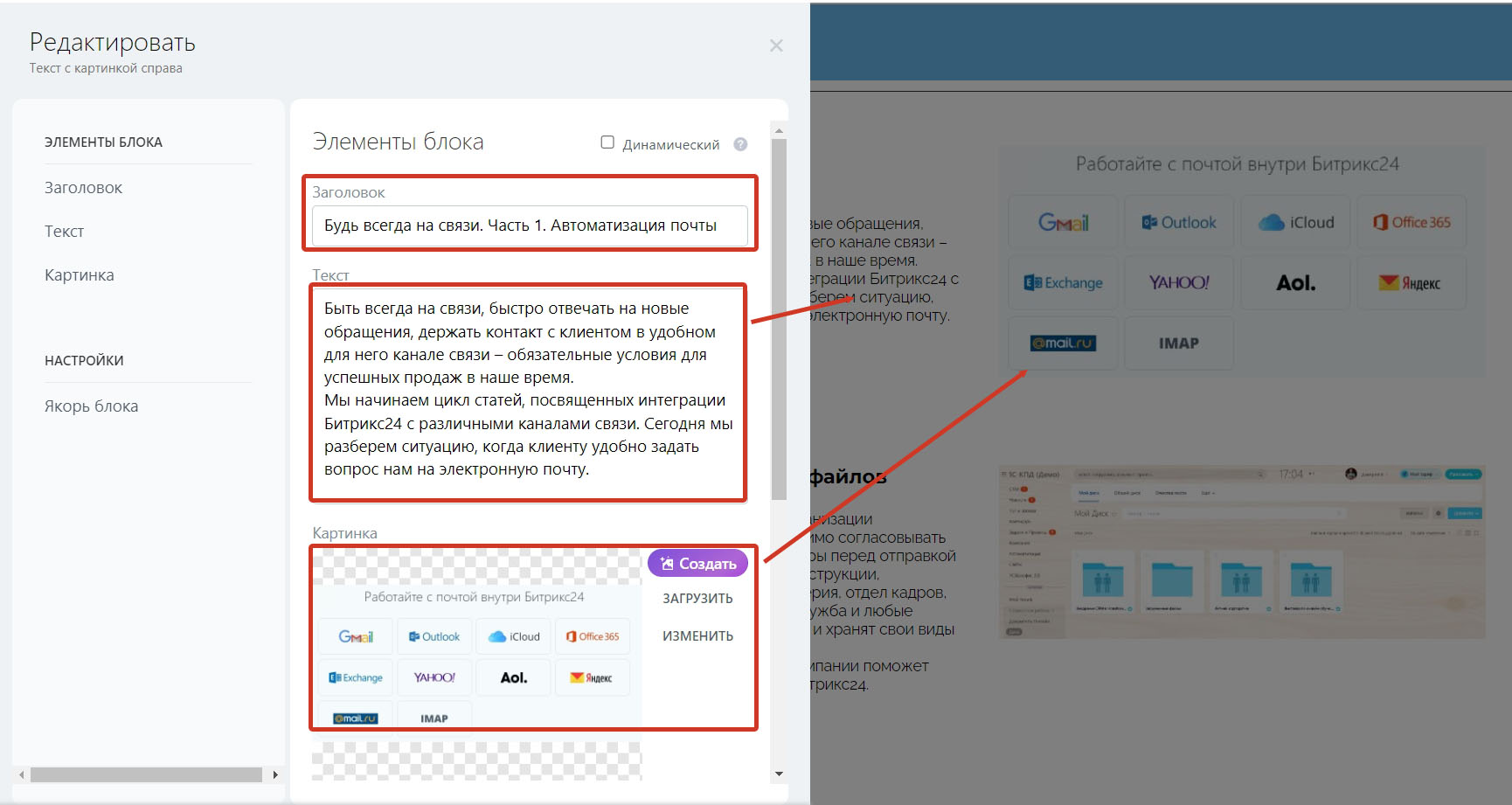The image size is (1512, 805).
Task: Click the right arrow of sidebar horizontal scrollbar
Action: tap(275, 774)
